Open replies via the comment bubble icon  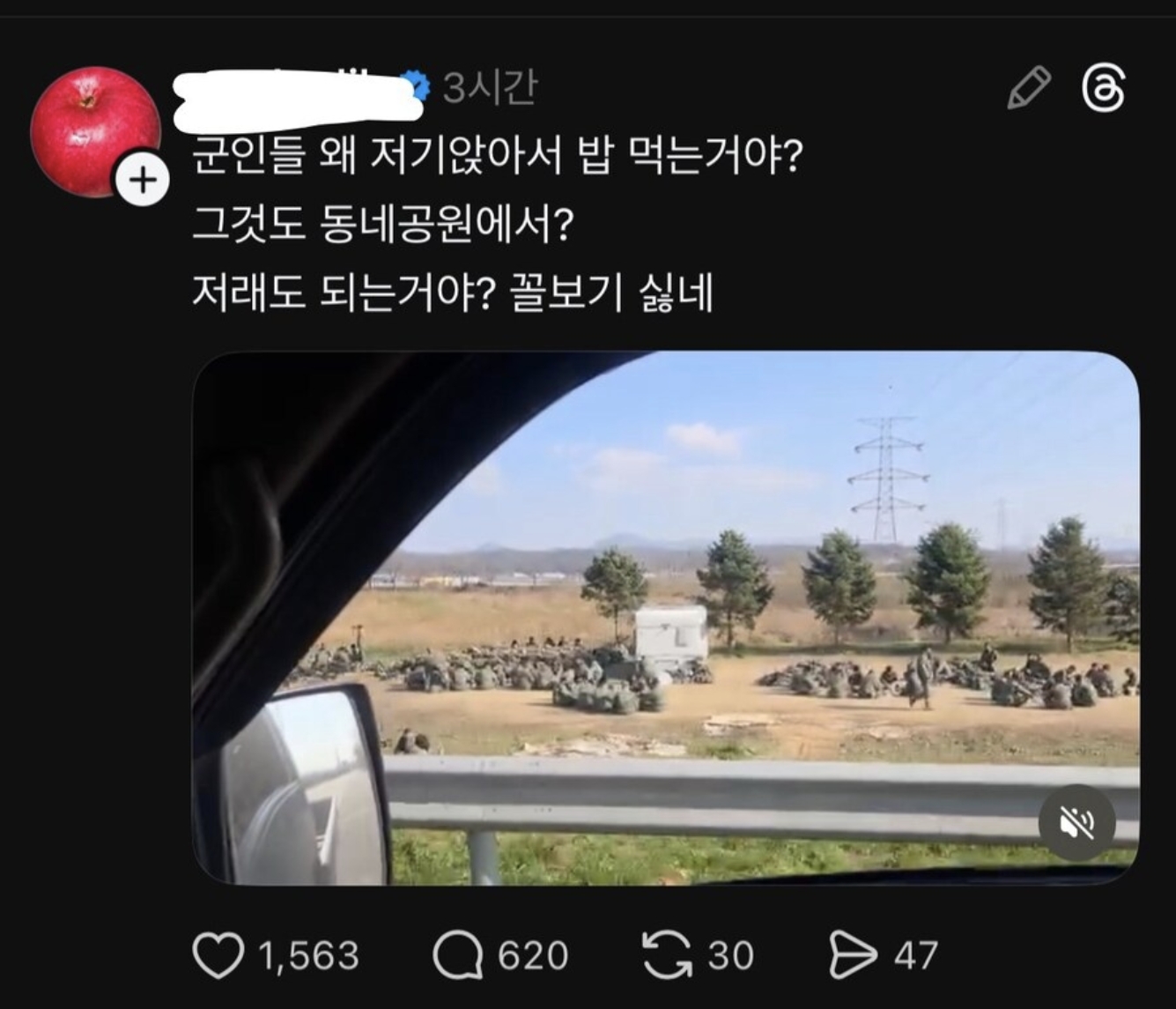(x=458, y=956)
